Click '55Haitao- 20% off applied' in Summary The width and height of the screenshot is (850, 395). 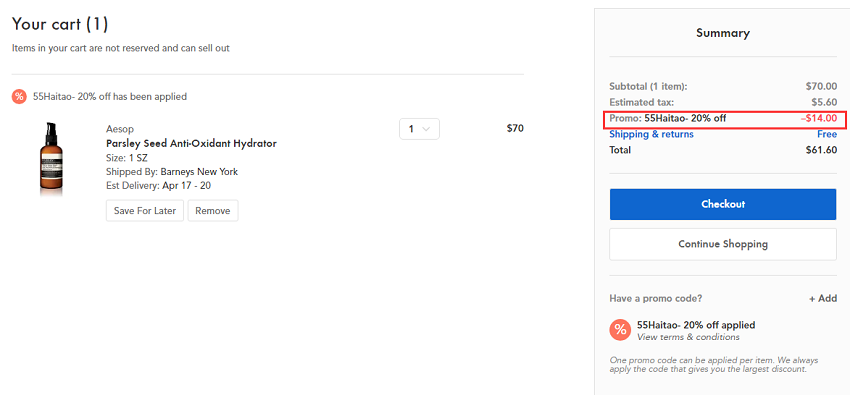pos(696,325)
